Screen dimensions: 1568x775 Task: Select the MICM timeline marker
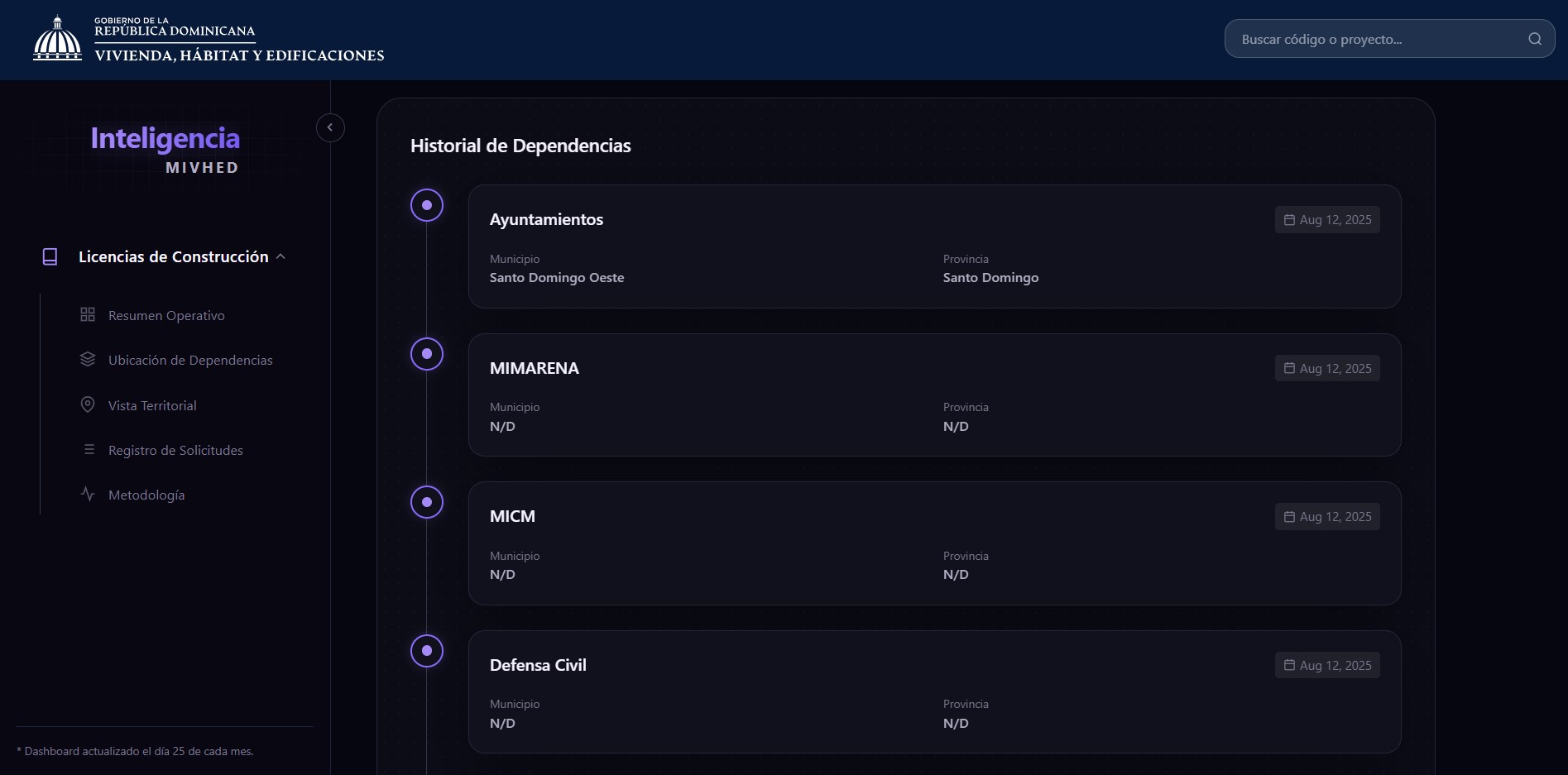point(427,502)
